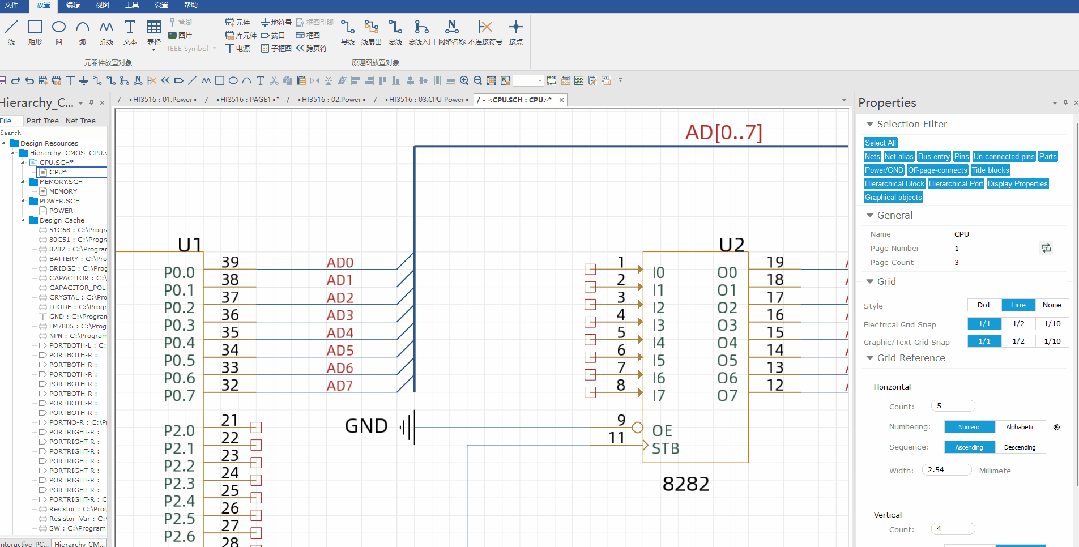Viewport: 1079px width, 547px height.
Task: Click the Zoom In magnifier icon
Action: 464,80
